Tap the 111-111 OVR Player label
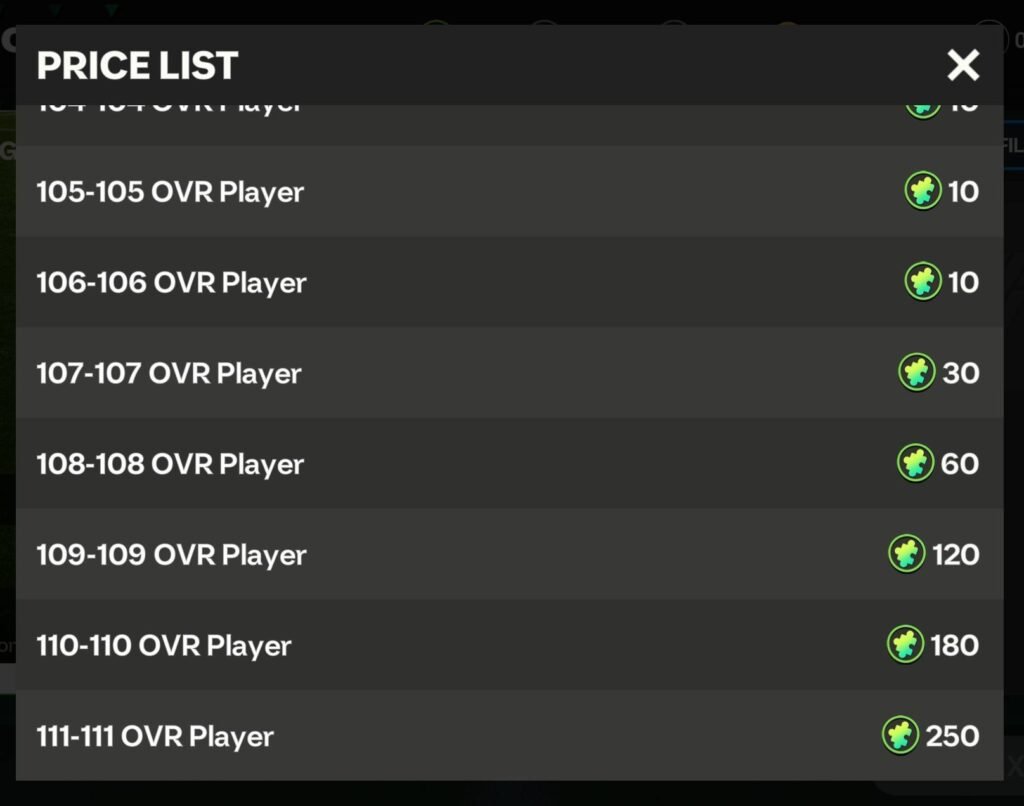The width and height of the screenshot is (1024, 806). point(155,737)
